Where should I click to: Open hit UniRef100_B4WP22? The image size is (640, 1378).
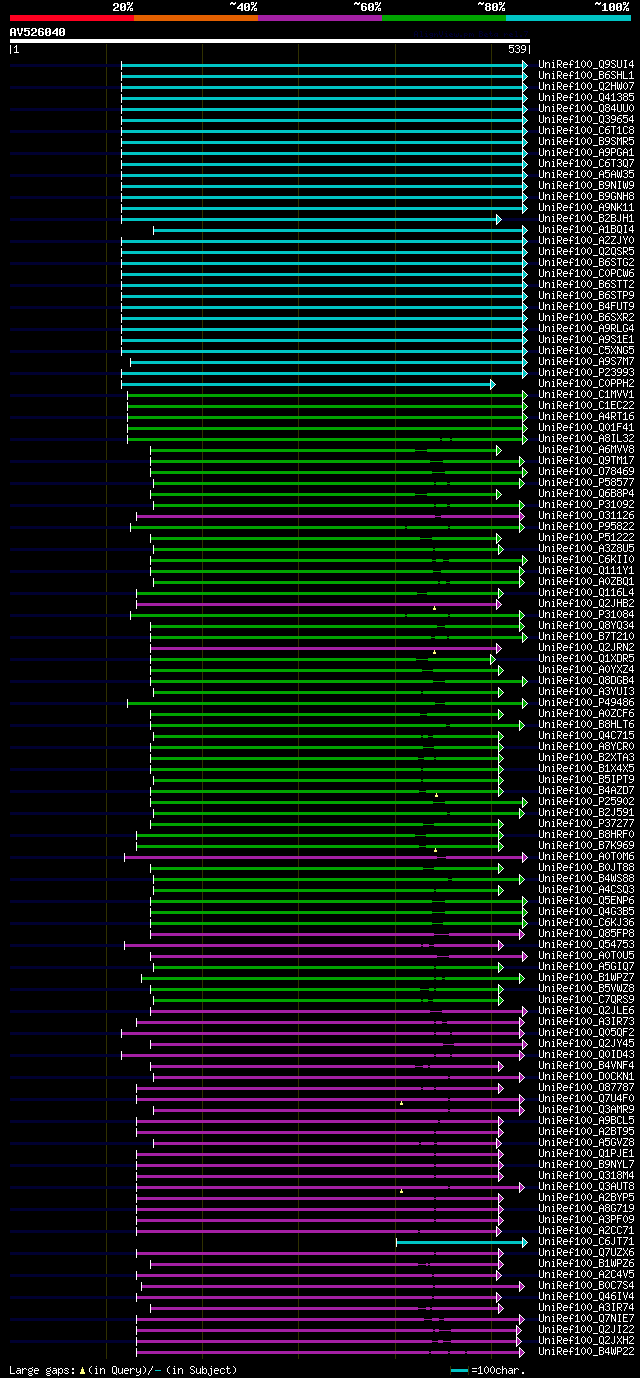coord(586,1351)
